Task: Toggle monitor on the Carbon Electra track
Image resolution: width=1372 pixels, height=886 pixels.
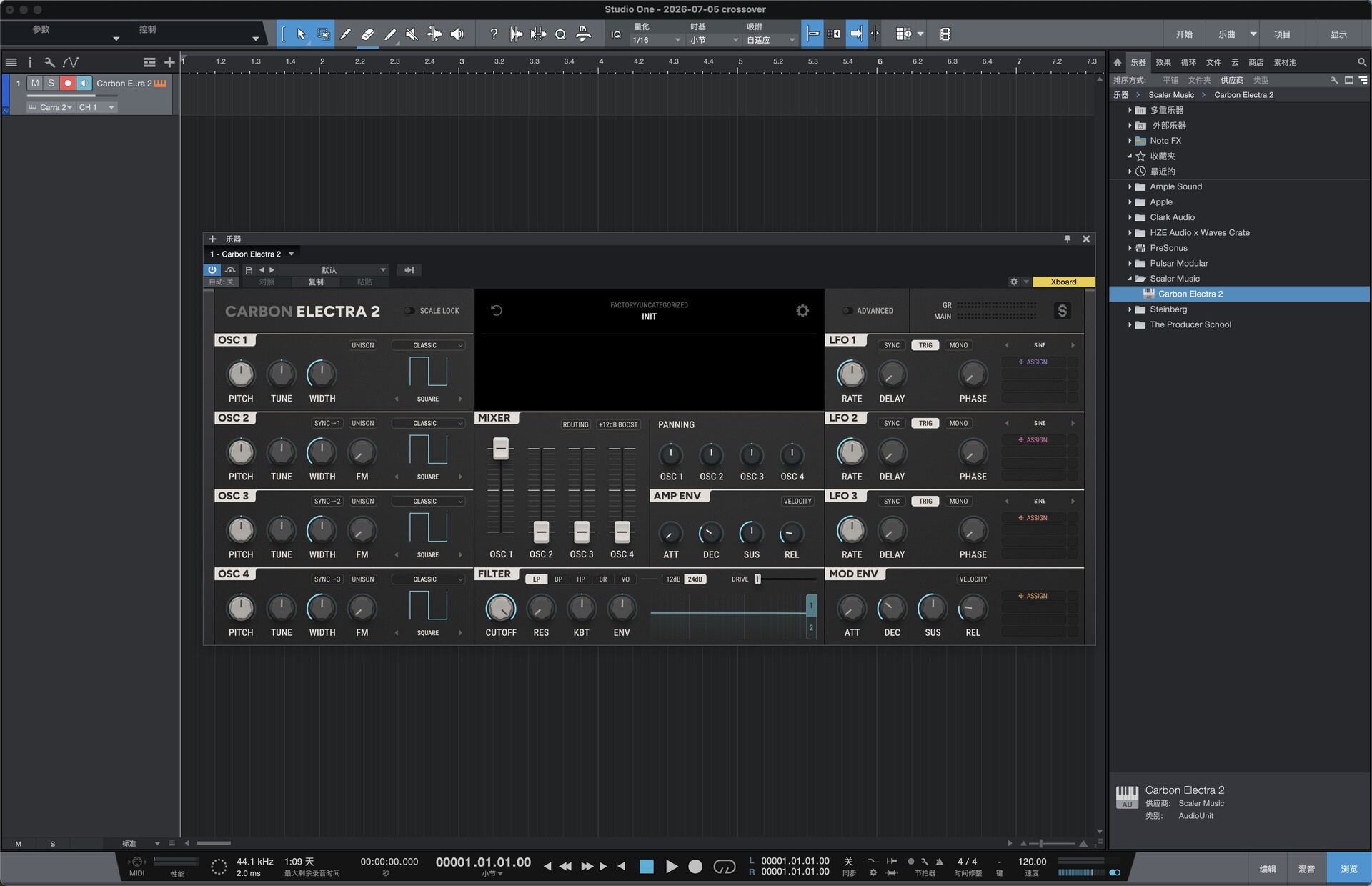Action: click(84, 84)
